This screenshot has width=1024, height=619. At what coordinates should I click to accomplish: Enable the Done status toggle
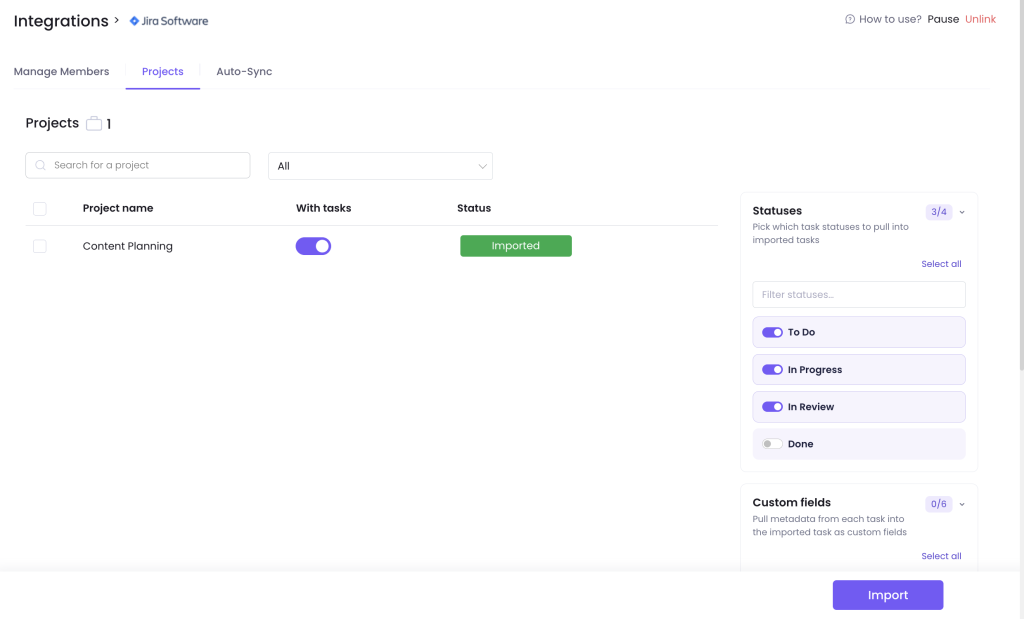tap(773, 444)
